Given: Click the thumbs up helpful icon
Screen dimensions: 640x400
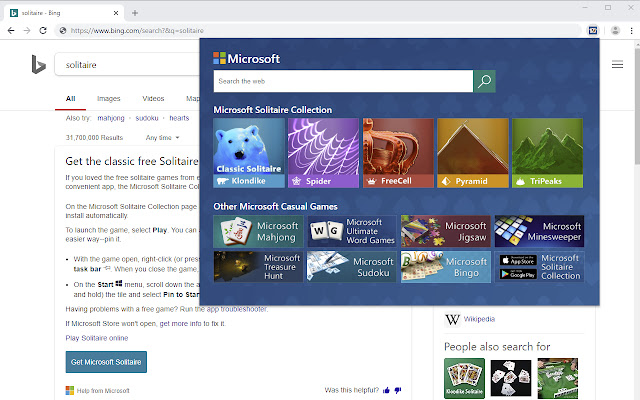Looking at the screenshot, I should 387,391.
